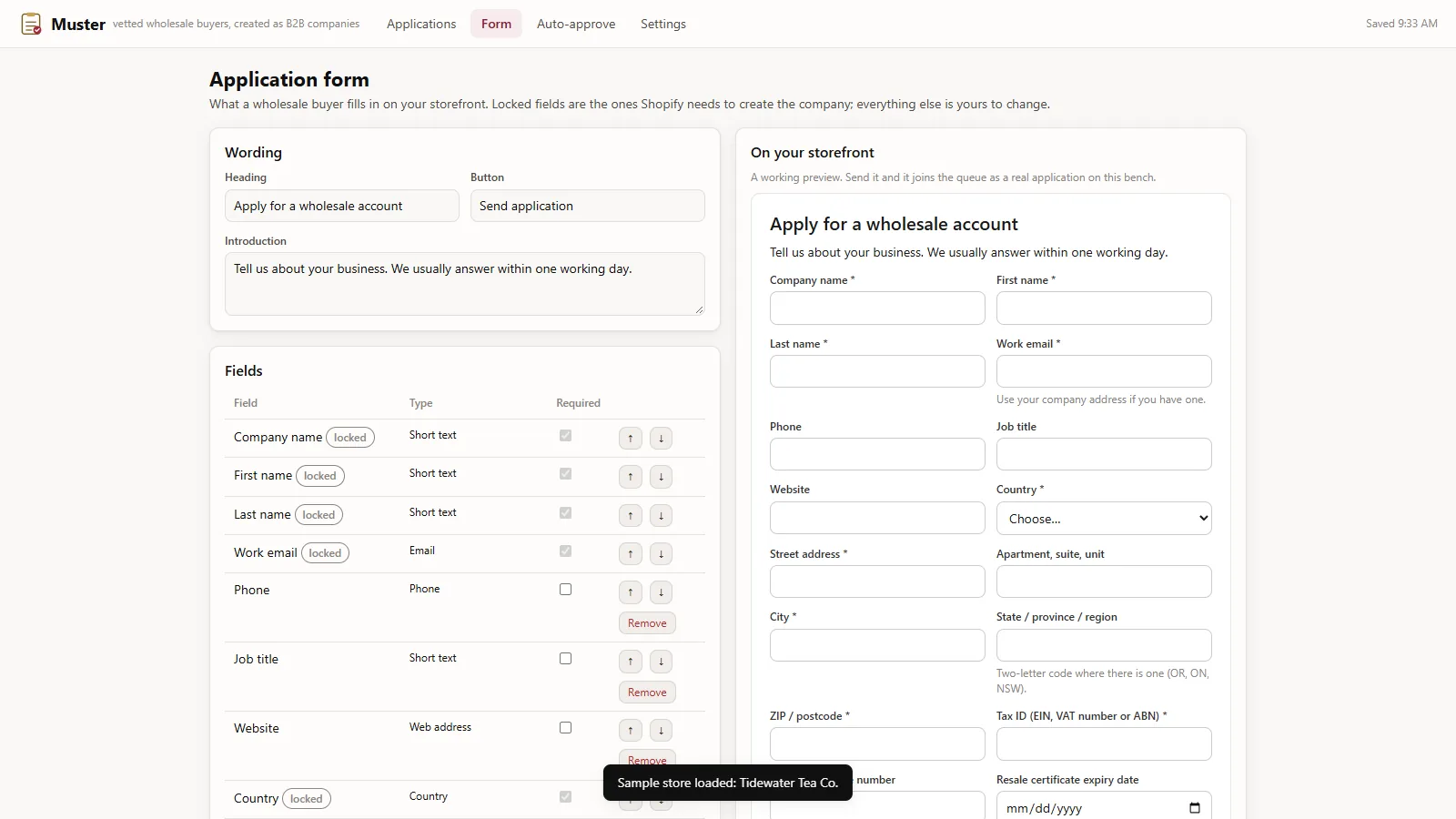Toggle Required checkbox for Website field
This screenshot has width=1456, height=819.
coord(565,728)
